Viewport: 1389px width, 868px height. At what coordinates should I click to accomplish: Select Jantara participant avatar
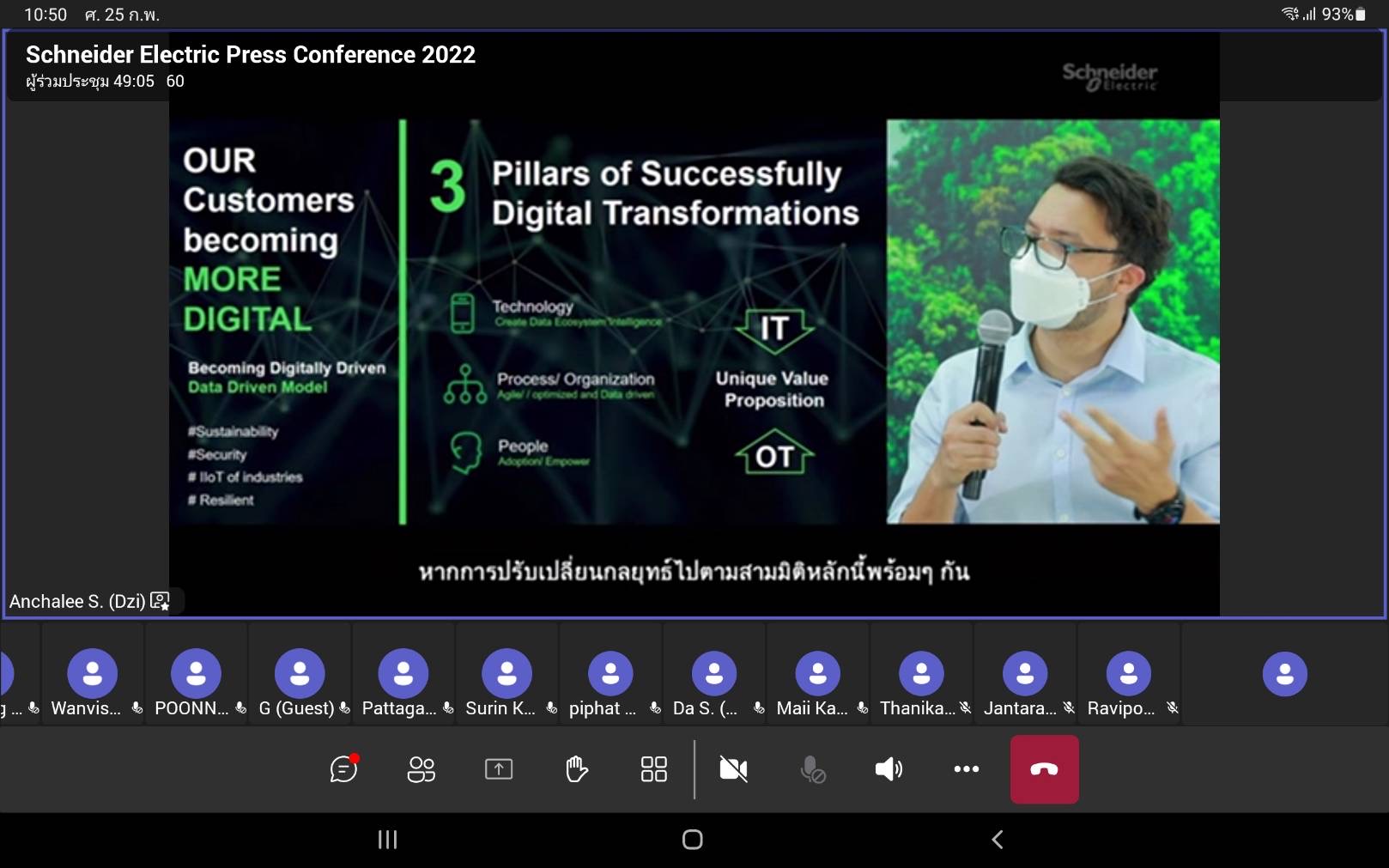(x=1025, y=673)
